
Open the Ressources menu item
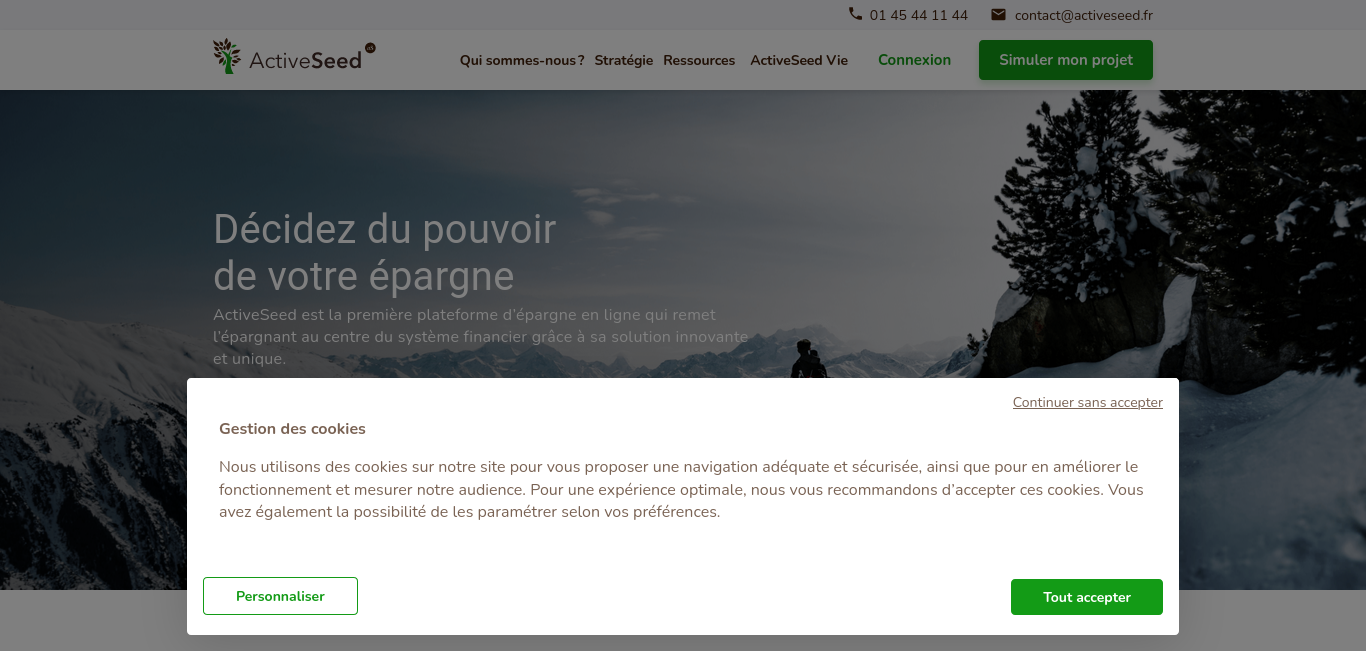pos(699,60)
